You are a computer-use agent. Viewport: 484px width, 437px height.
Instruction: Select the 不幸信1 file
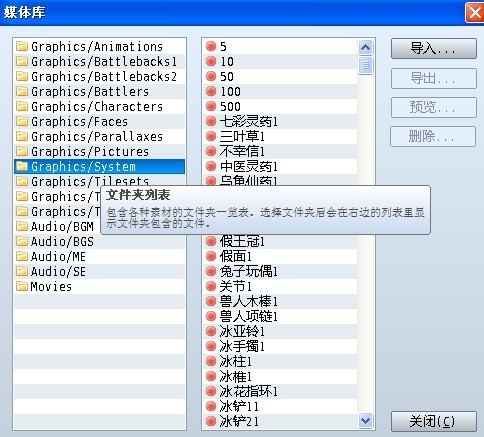[x=280, y=151]
